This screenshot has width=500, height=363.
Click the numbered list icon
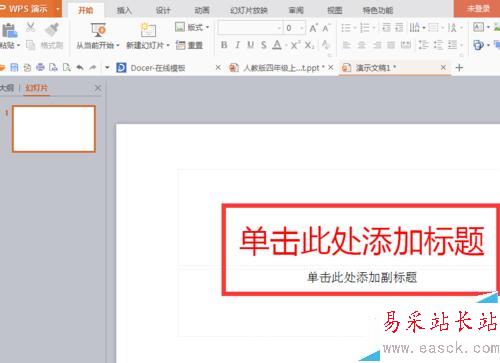click(365, 28)
